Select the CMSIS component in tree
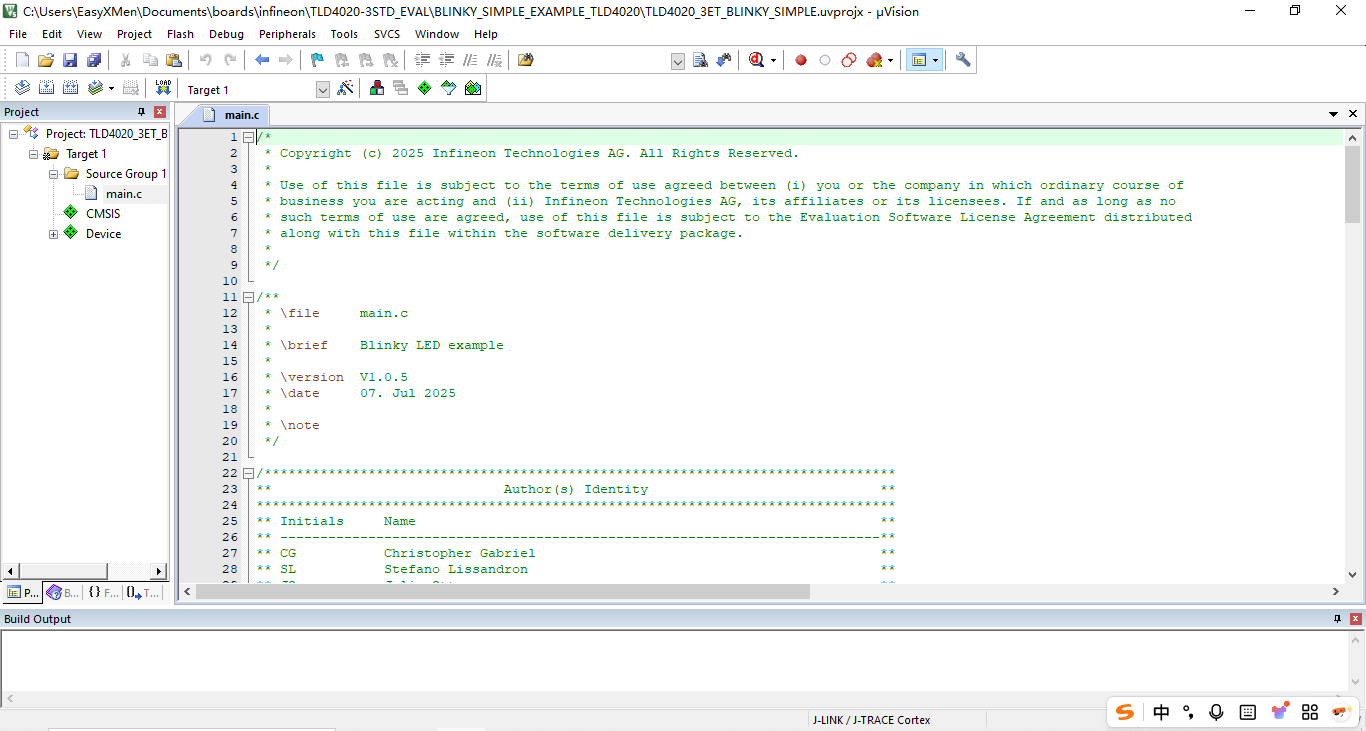 (x=102, y=214)
